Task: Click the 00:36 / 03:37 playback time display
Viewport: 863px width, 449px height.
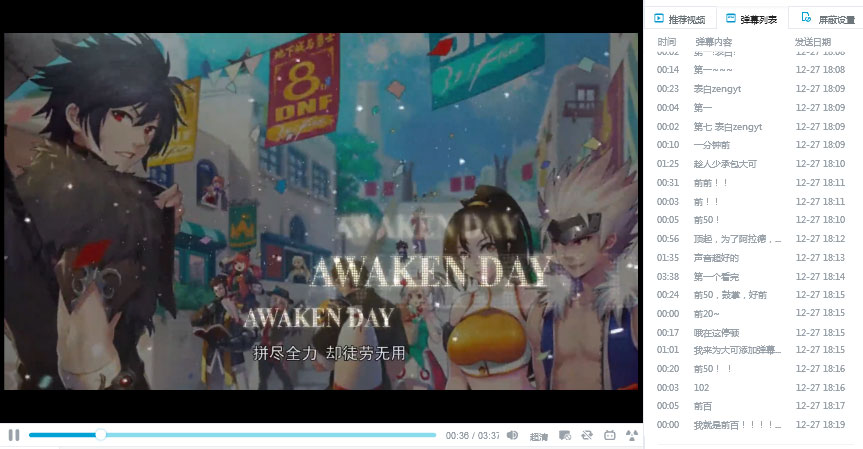Action: (x=472, y=436)
